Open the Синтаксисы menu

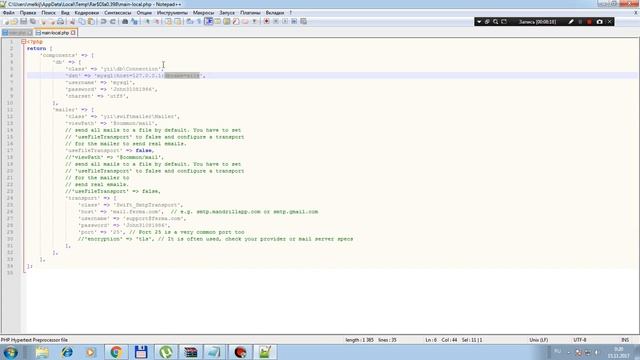click(118, 13)
